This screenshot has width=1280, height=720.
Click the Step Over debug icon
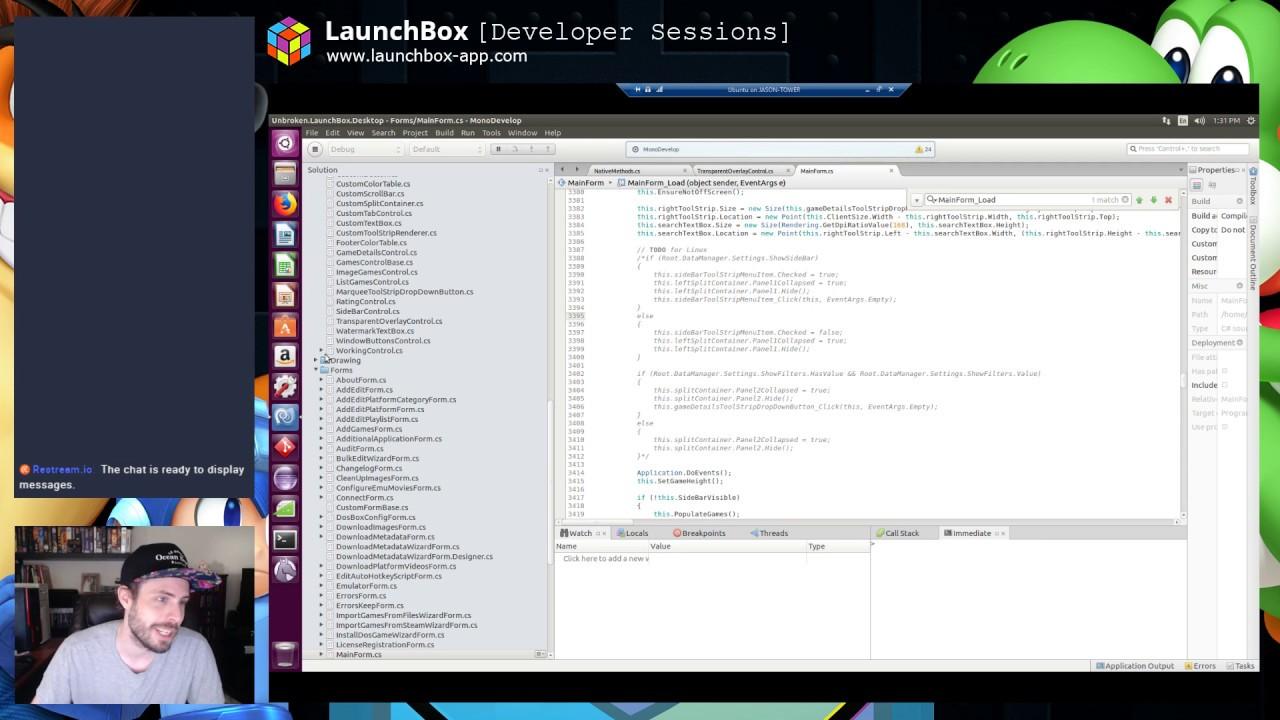pyautogui.click(x=515, y=149)
